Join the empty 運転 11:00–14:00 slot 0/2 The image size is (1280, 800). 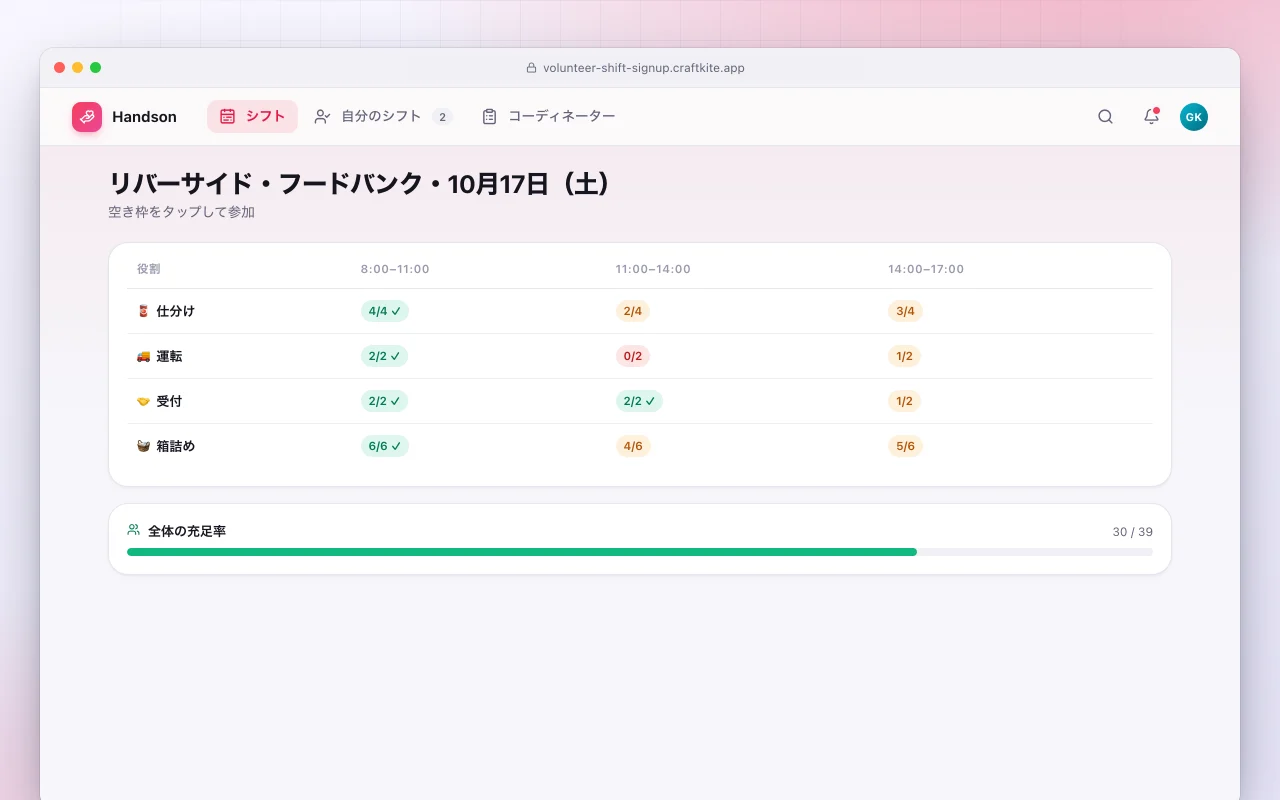point(633,356)
